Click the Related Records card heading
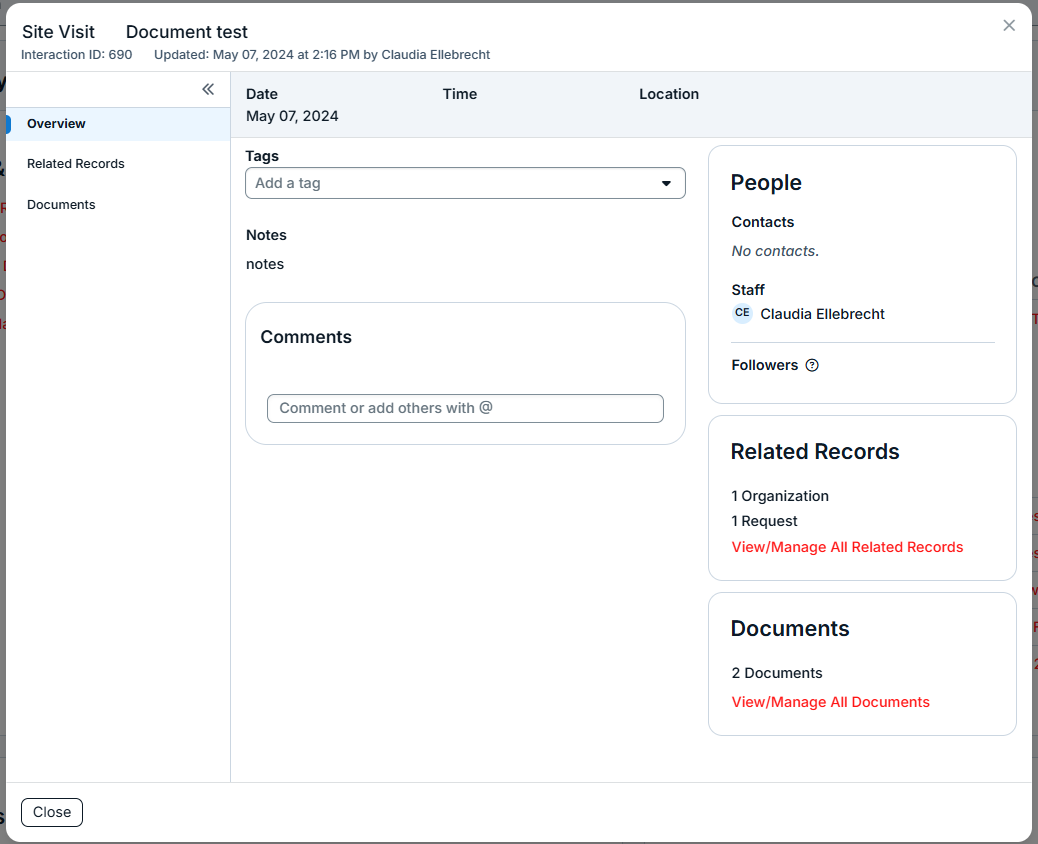The image size is (1038, 844). click(815, 451)
